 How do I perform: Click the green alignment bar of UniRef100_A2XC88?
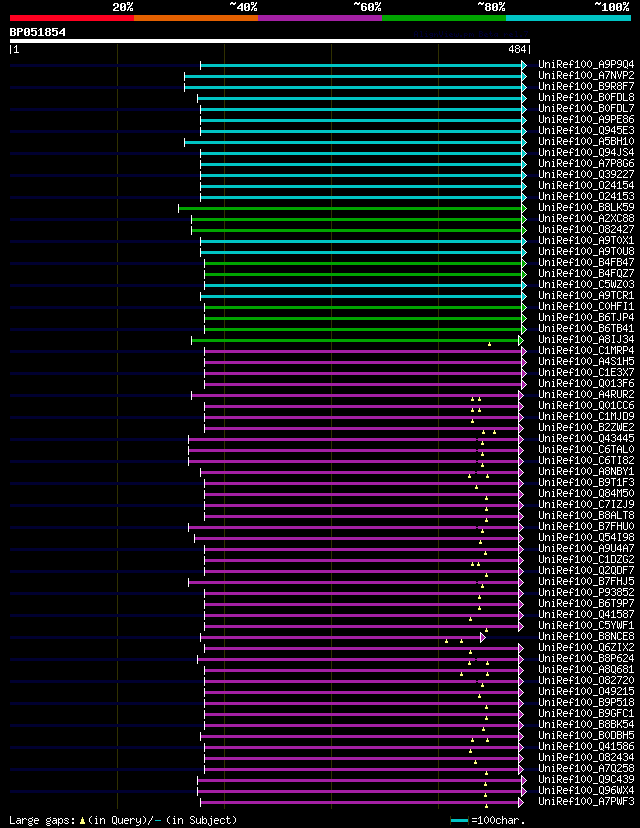359,220
